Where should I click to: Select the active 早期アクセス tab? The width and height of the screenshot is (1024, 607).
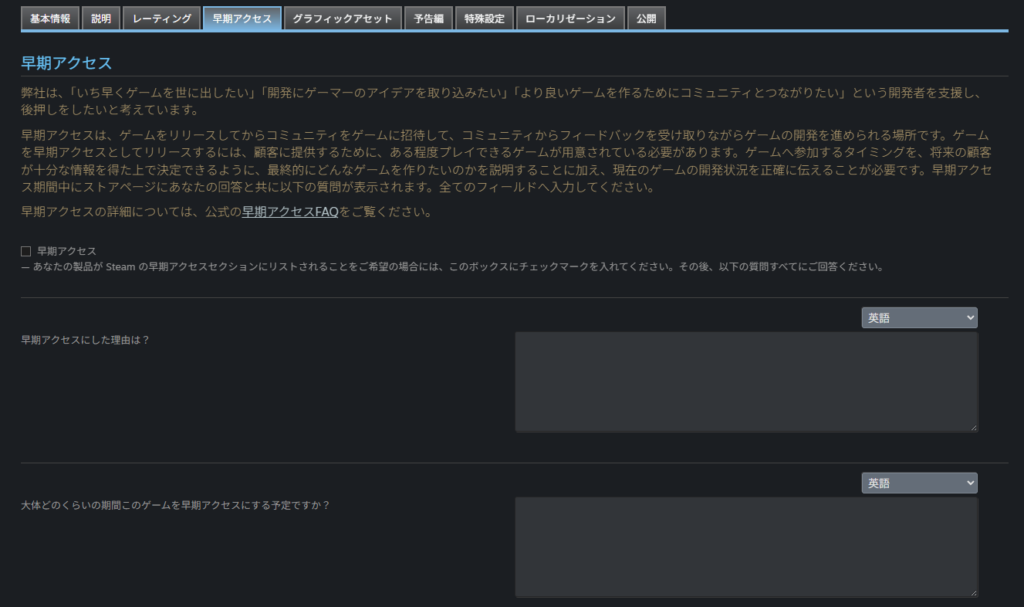click(x=242, y=18)
